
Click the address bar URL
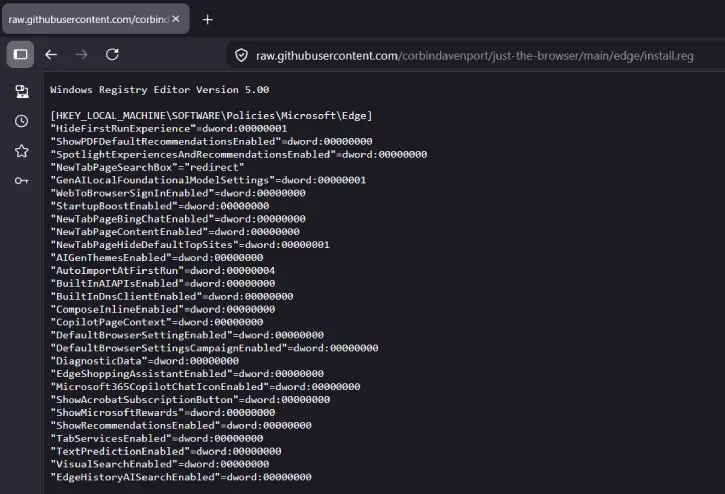(474, 56)
